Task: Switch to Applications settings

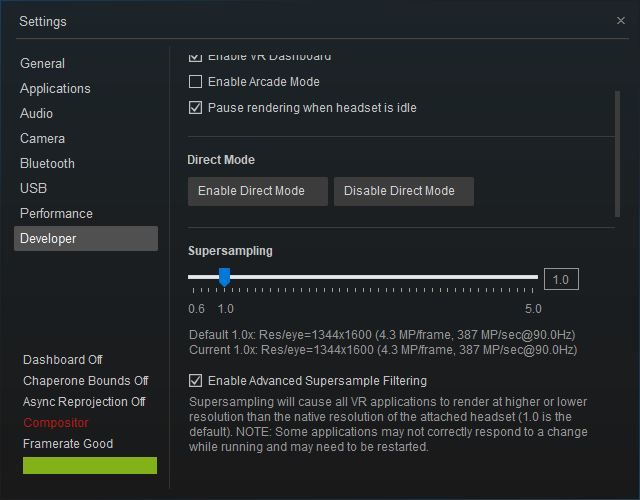Action: pyautogui.click(x=55, y=89)
